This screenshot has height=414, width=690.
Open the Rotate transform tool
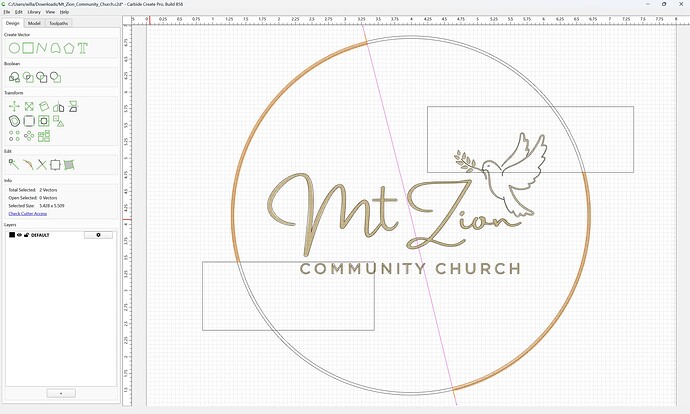click(x=44, y=106)
